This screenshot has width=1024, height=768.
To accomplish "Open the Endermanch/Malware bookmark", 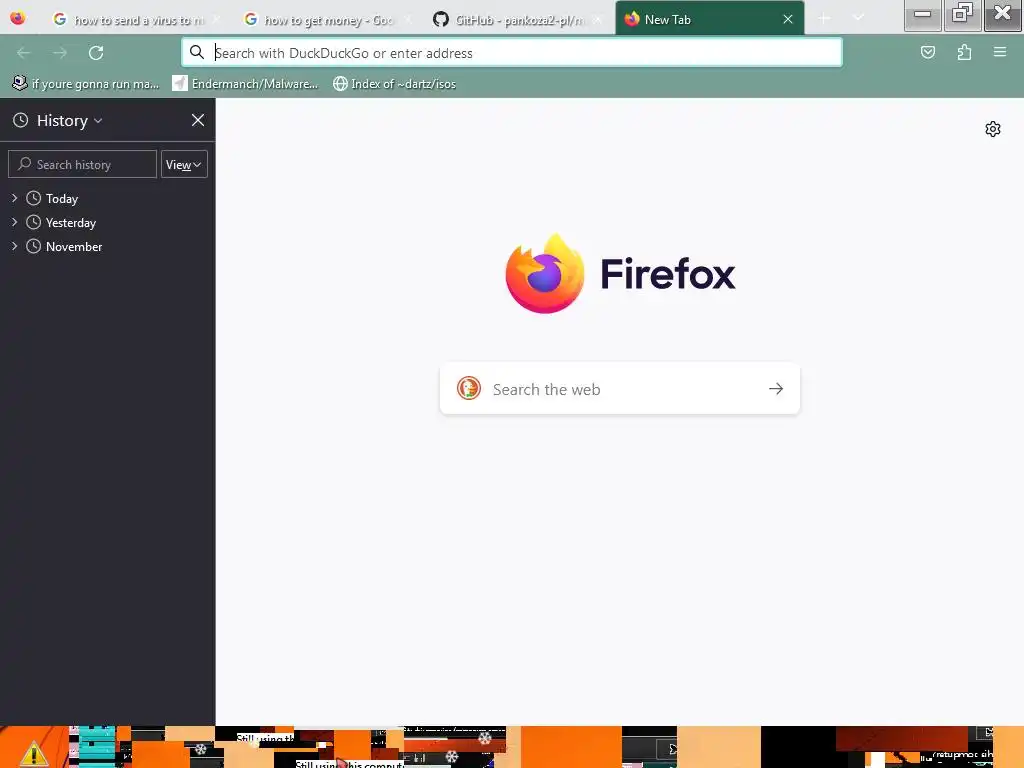I will point(246,84).
